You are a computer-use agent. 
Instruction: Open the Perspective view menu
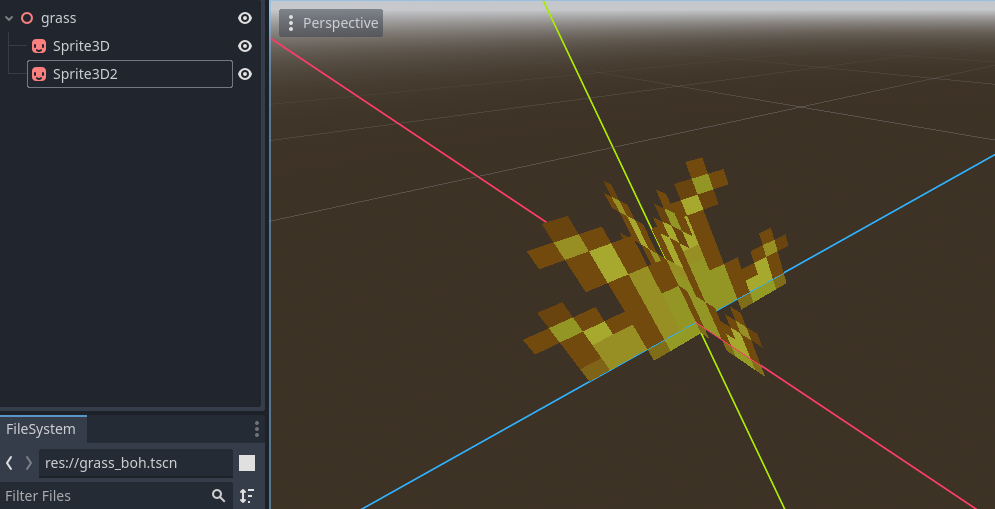[331, 23]
